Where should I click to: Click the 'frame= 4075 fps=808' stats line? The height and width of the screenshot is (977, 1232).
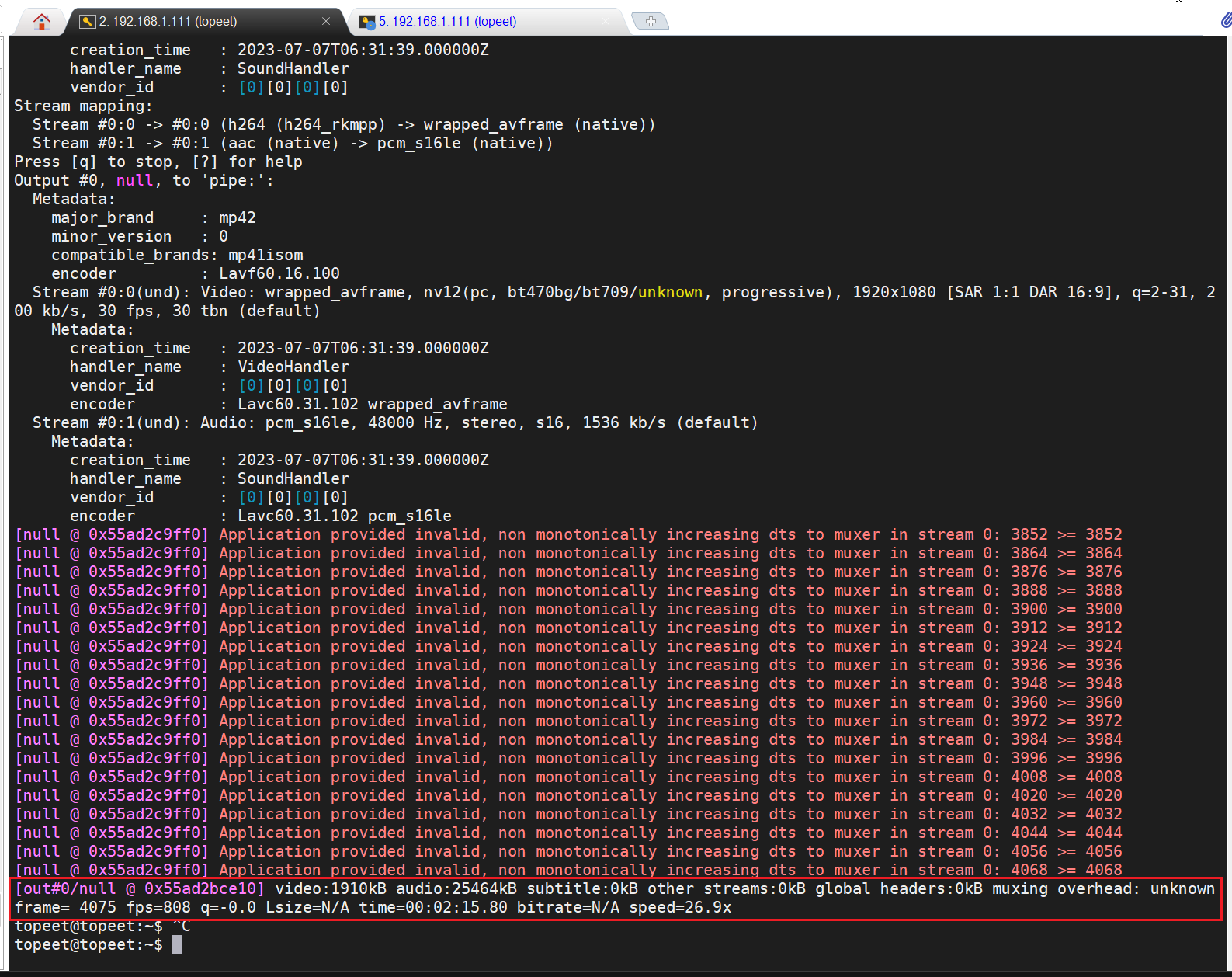pyautogui.click(x=373, y=907)
